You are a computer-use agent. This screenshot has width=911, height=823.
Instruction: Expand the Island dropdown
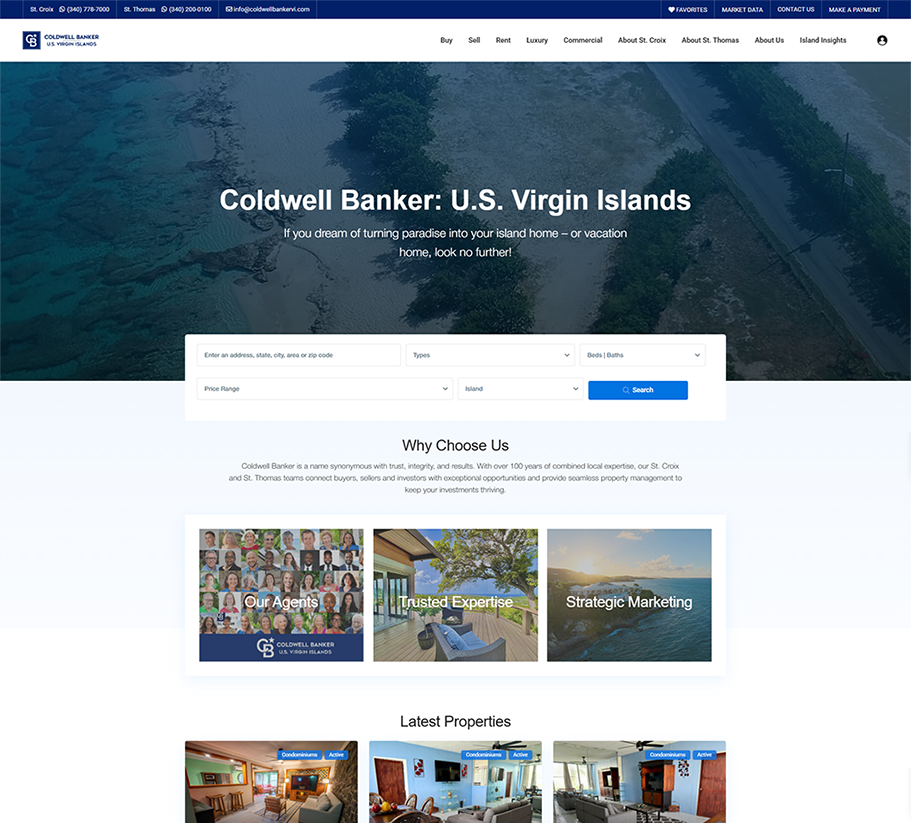click(x=520, y=389)
